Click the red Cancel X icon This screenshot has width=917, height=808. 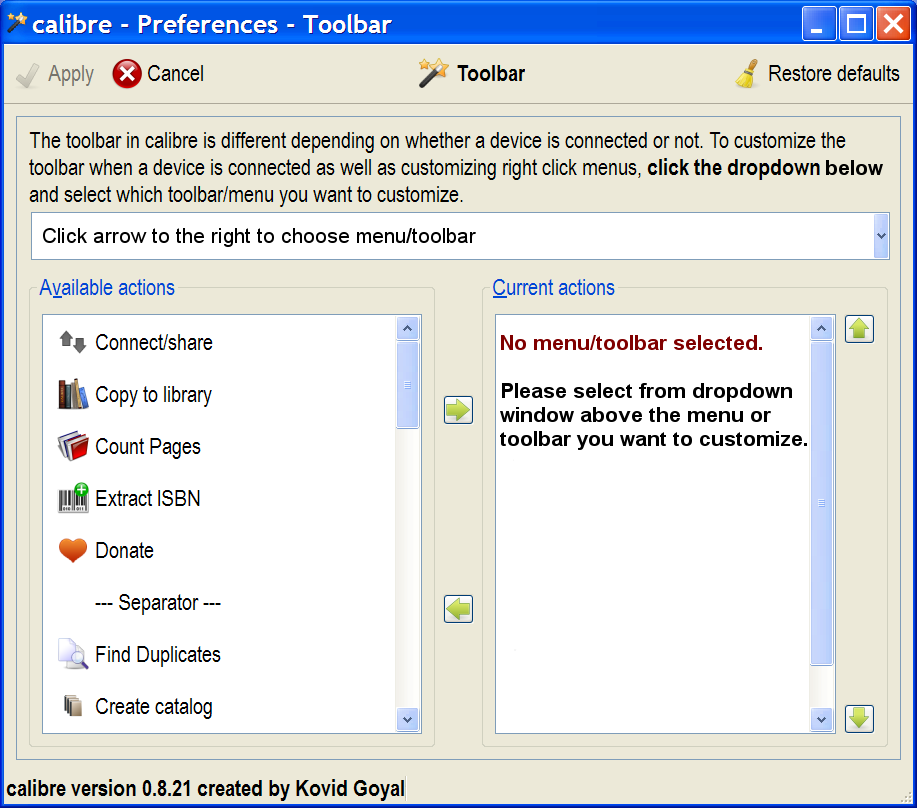pyautogui.click(x=127, y=74)
